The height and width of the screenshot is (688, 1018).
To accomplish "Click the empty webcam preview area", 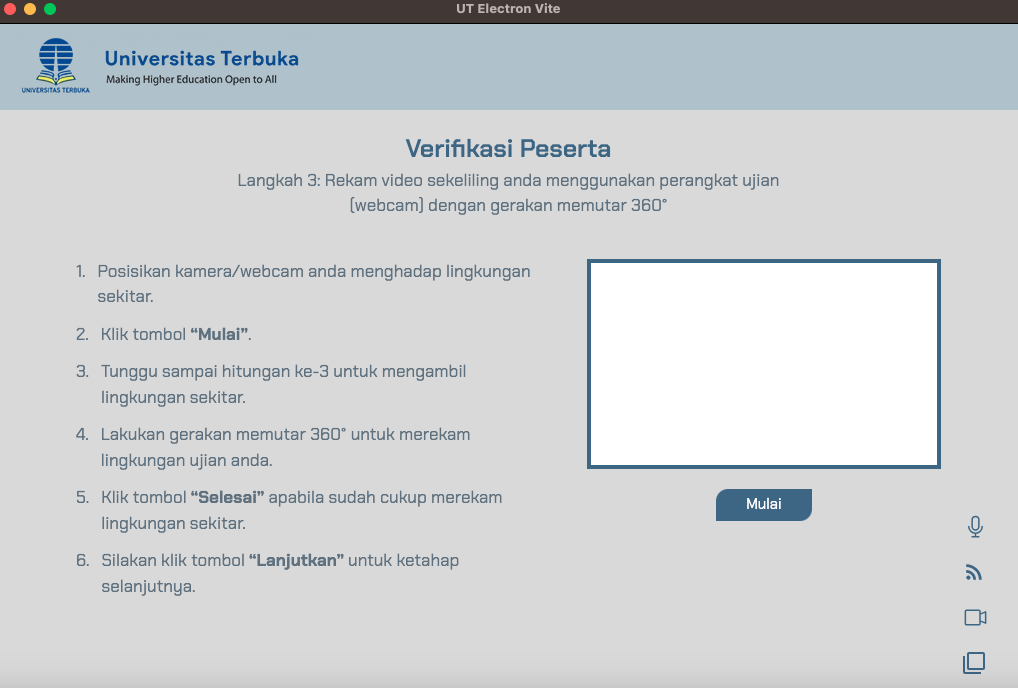I will pyautogui.click(x=763, y=364).
